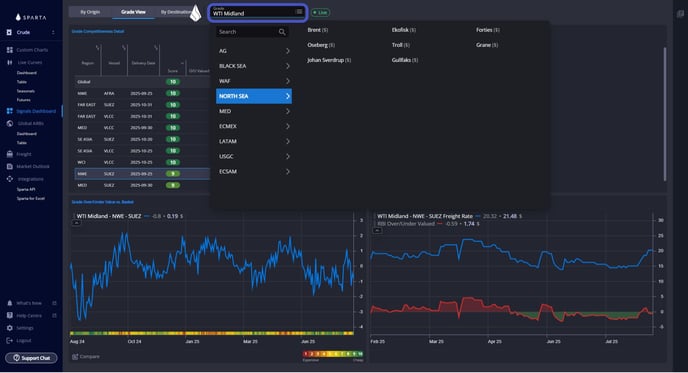Select Oseberg grade

click(321, 45)
